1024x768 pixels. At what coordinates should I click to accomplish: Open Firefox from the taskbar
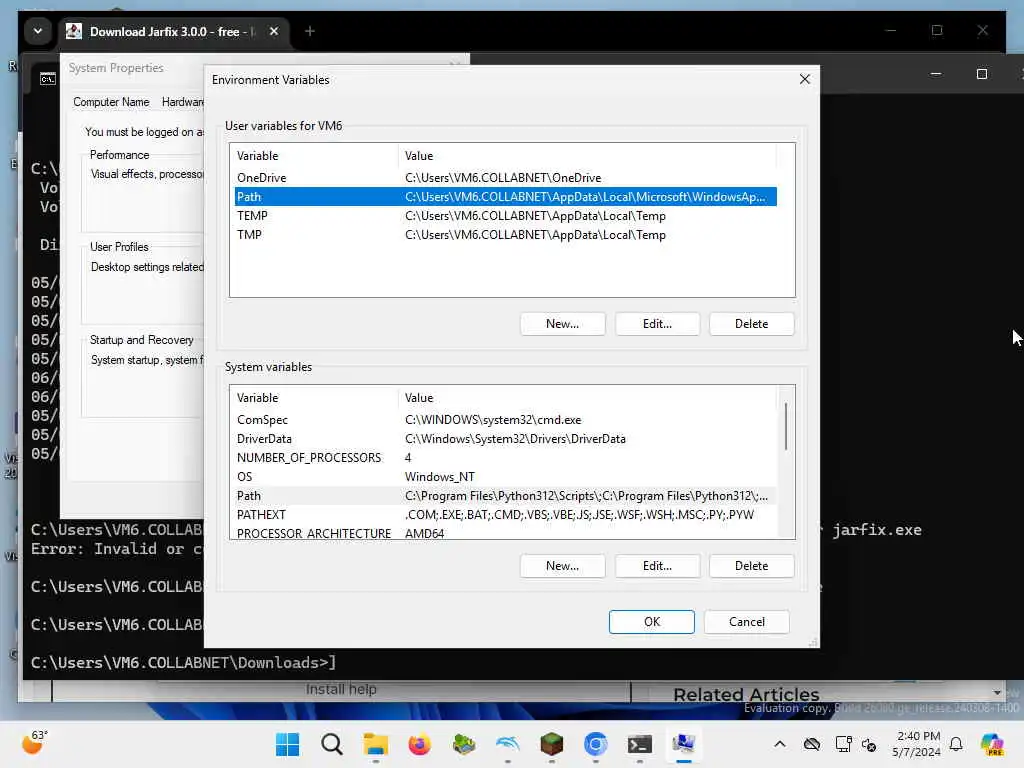pos(419,744)
